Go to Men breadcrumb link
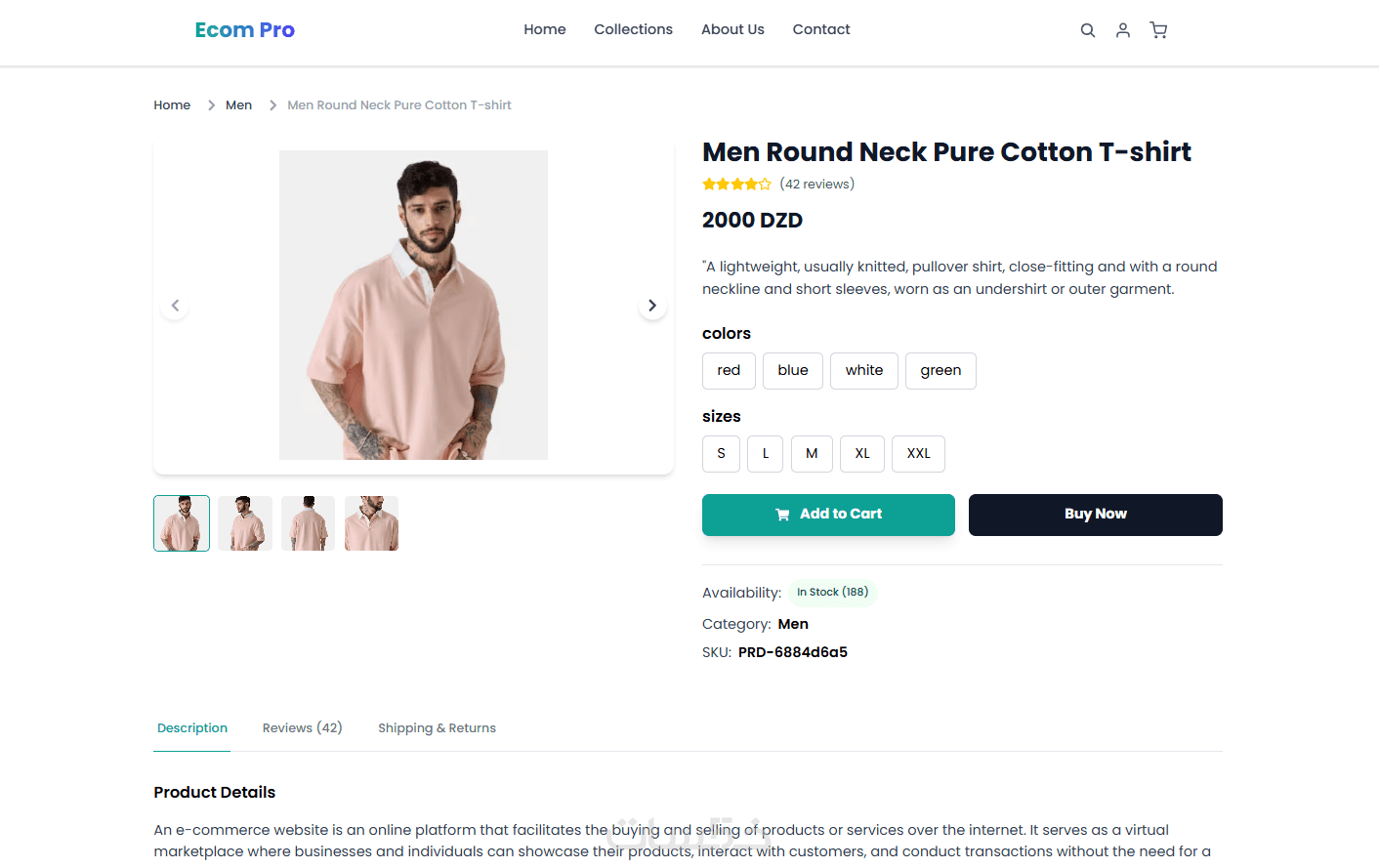 [x=238, y=105]
